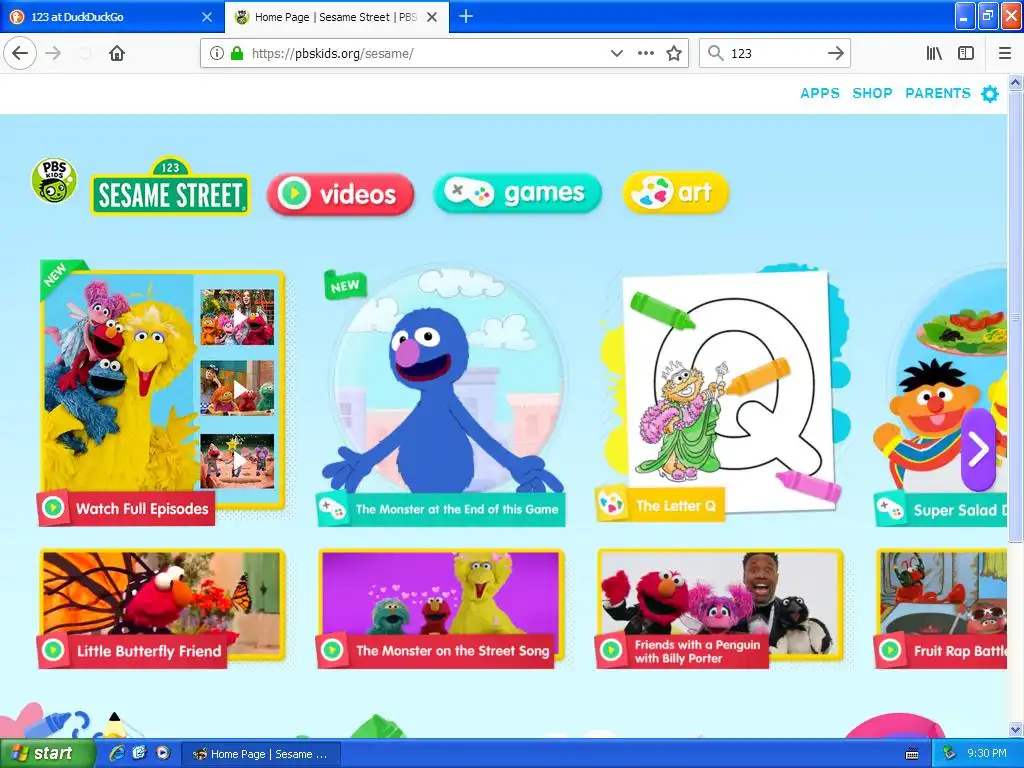
Task: Select the Sesame Street Home Page tab
Action: point(335,17)
